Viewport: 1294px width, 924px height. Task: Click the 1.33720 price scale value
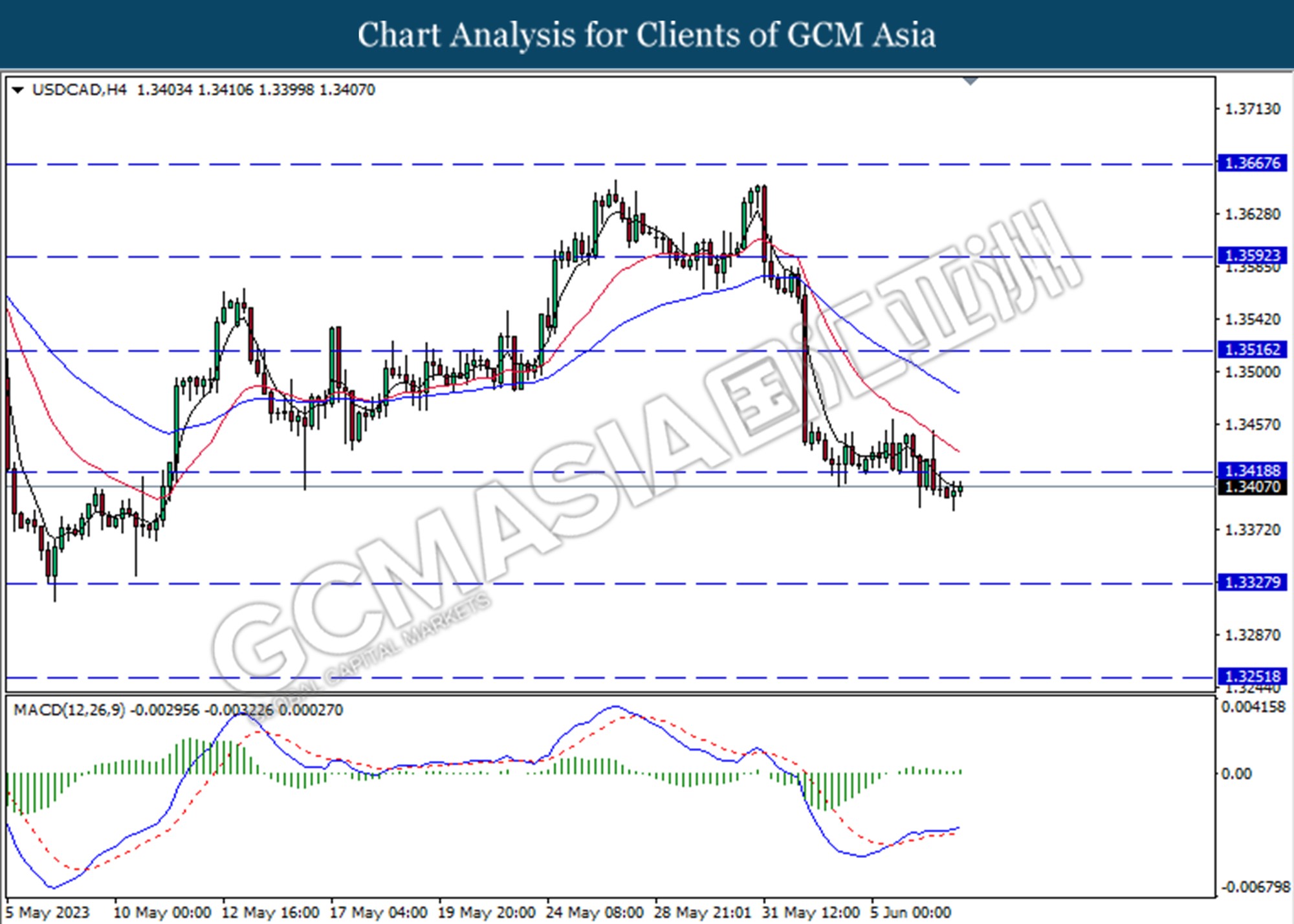[x=1253, y=530]
